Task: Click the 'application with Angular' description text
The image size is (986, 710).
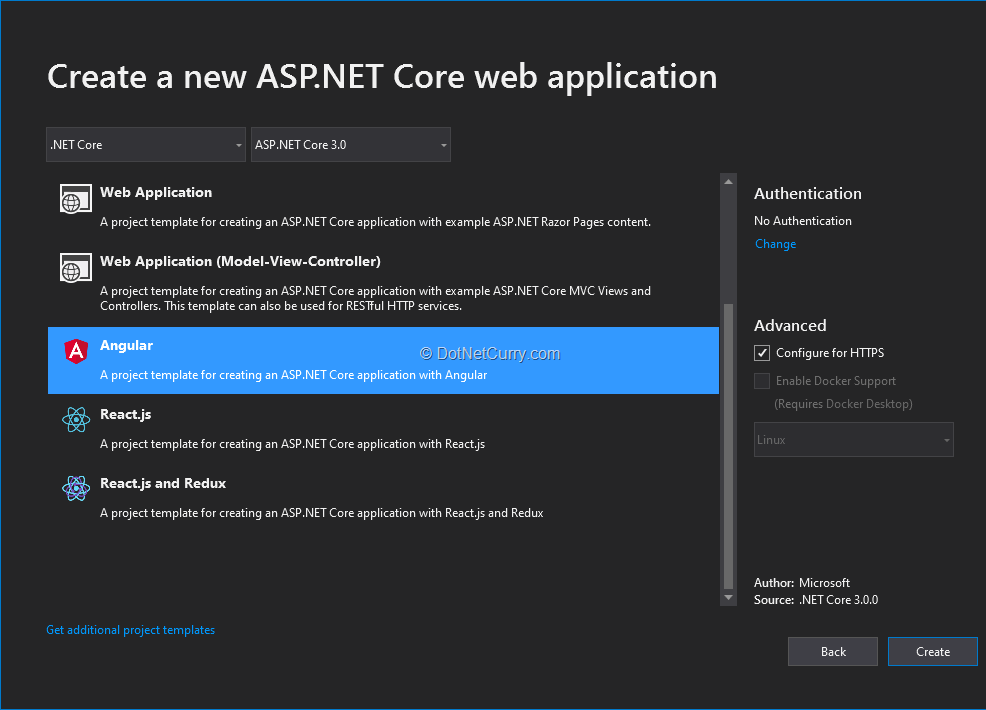Action: [x=294, y=375]
